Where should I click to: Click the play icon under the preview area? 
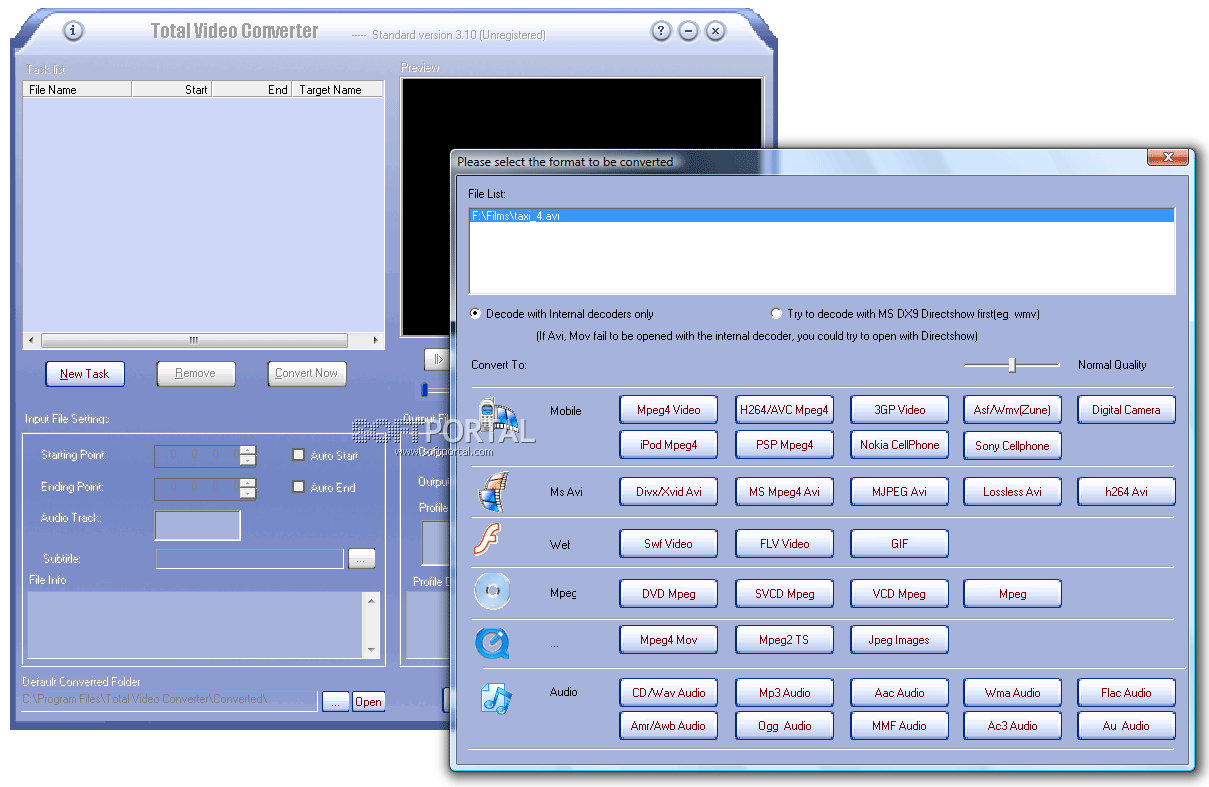pyautogui.click(x=437, y=359)
